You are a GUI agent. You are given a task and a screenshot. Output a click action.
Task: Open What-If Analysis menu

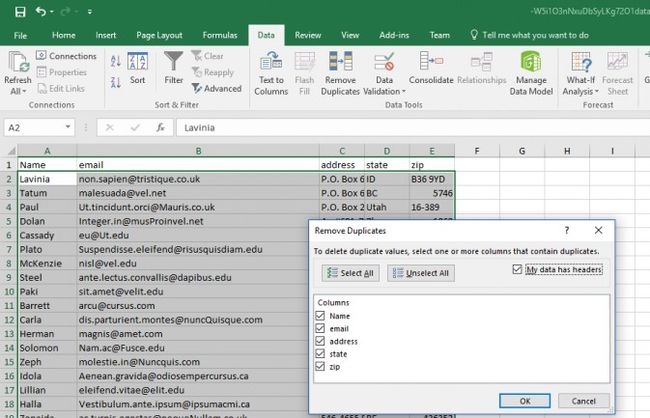(580, 73)
